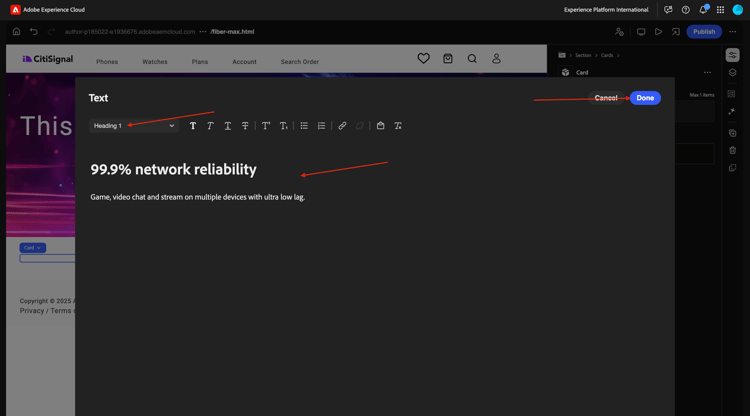This screenshot has width=750, height=416.
Task: Click the duplicate icon in the right rail
Action: 732,133
